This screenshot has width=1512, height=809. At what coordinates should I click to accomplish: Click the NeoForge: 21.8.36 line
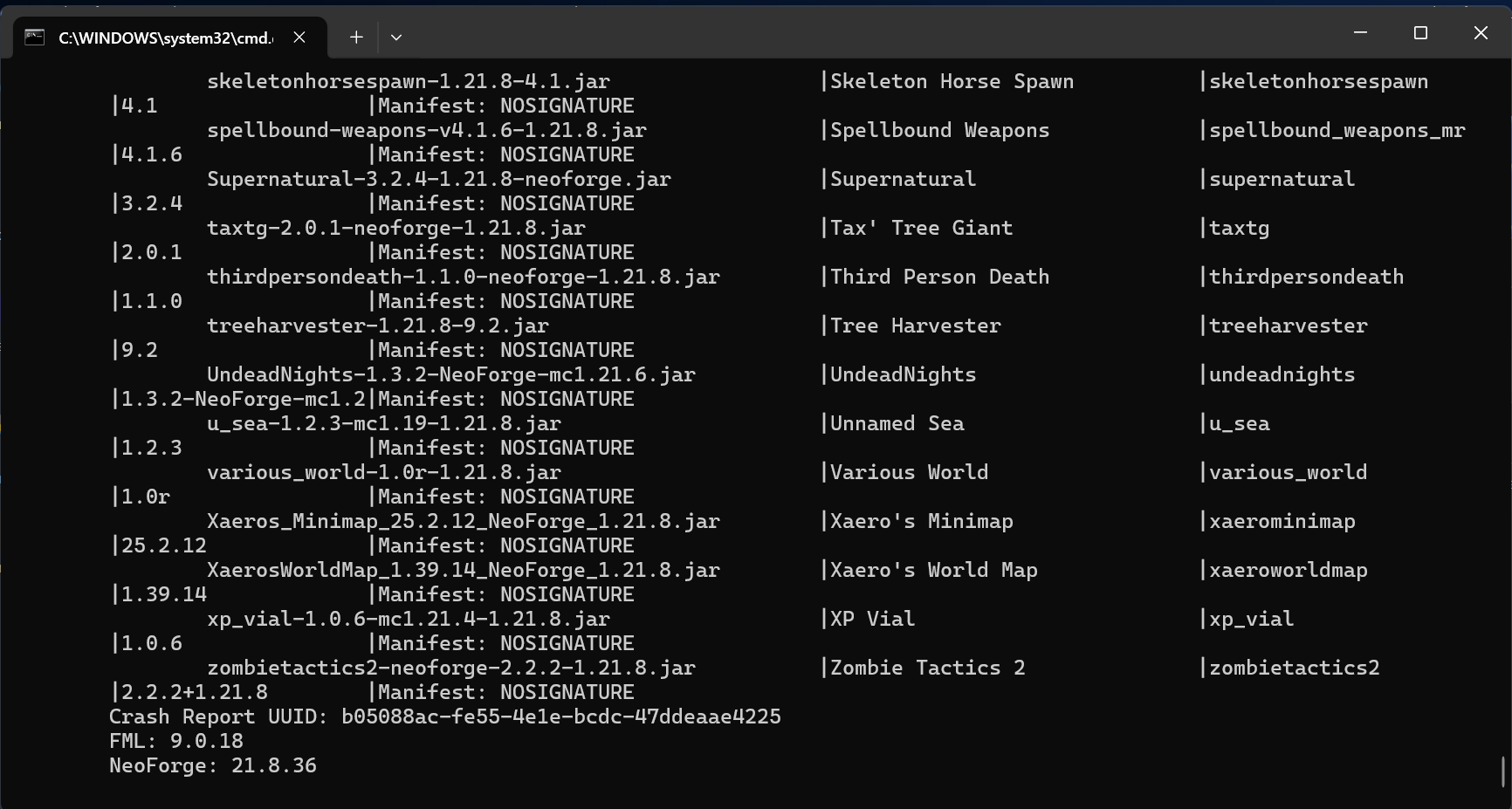point(213,765)
